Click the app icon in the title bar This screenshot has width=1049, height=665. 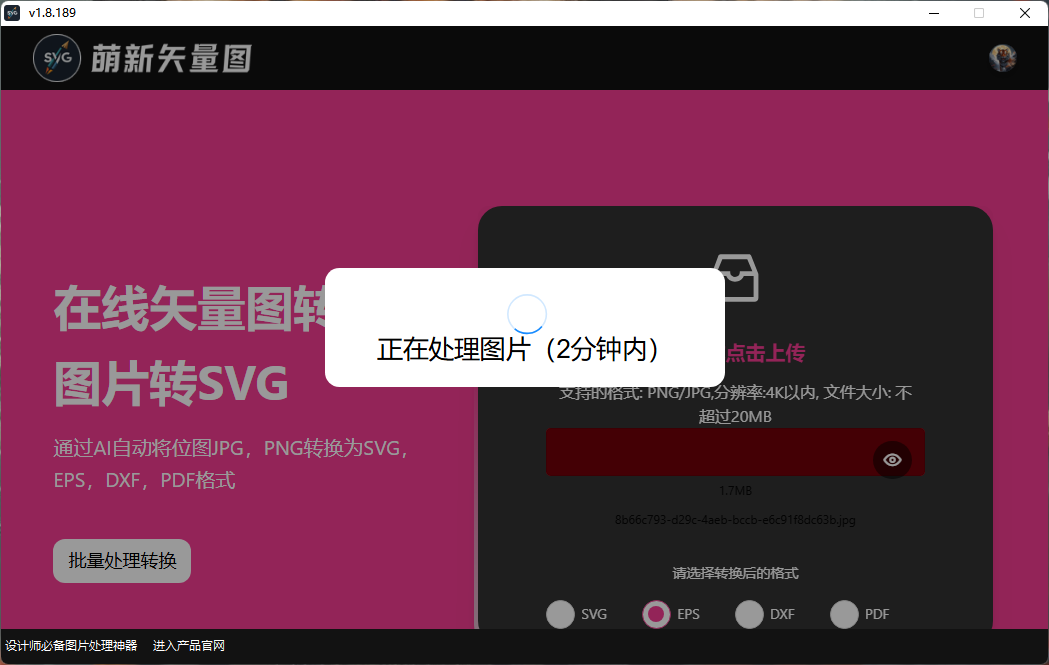click(x=12, y=13)
